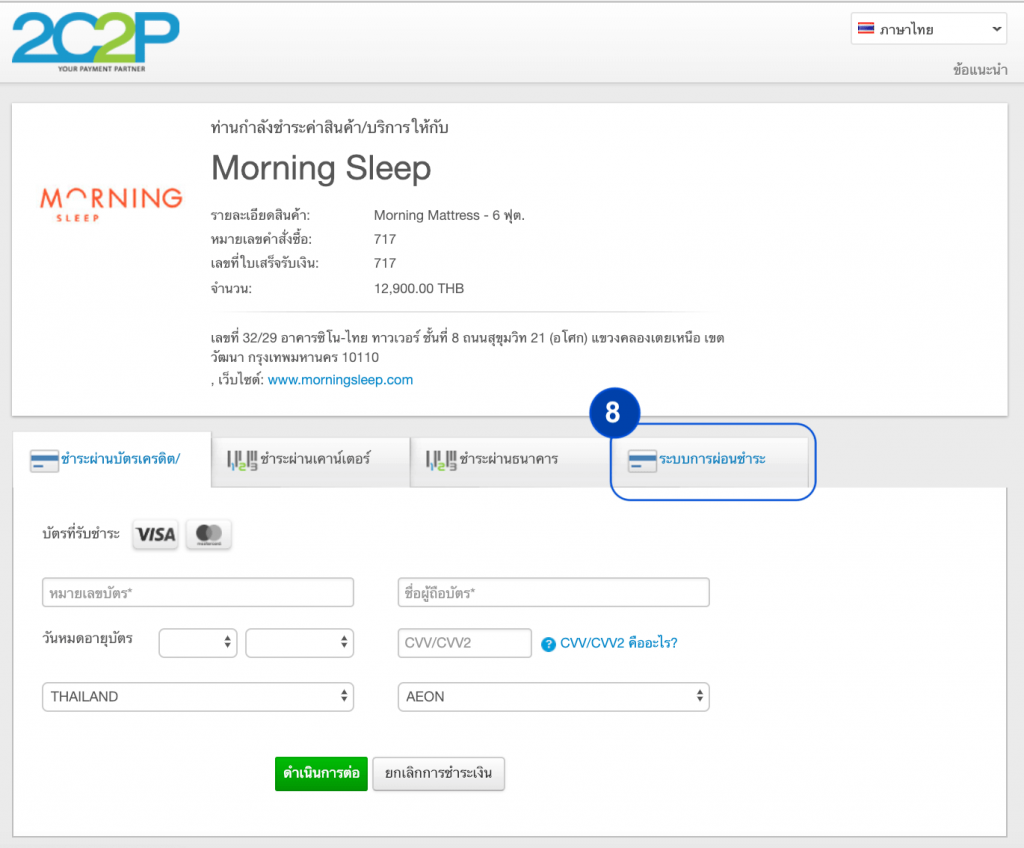The width and height of the screenshot is (1024, 848).
Task: Focus the ชื่อผู้ถือบัตร cardholder name field
Action: tap(554, 593)
